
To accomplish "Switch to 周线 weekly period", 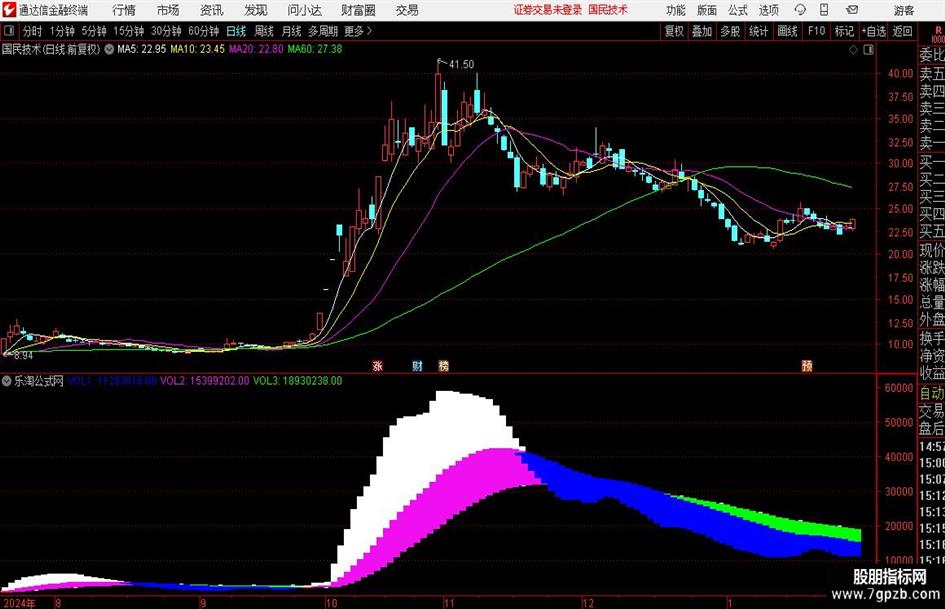I will [x=264, y=31].
